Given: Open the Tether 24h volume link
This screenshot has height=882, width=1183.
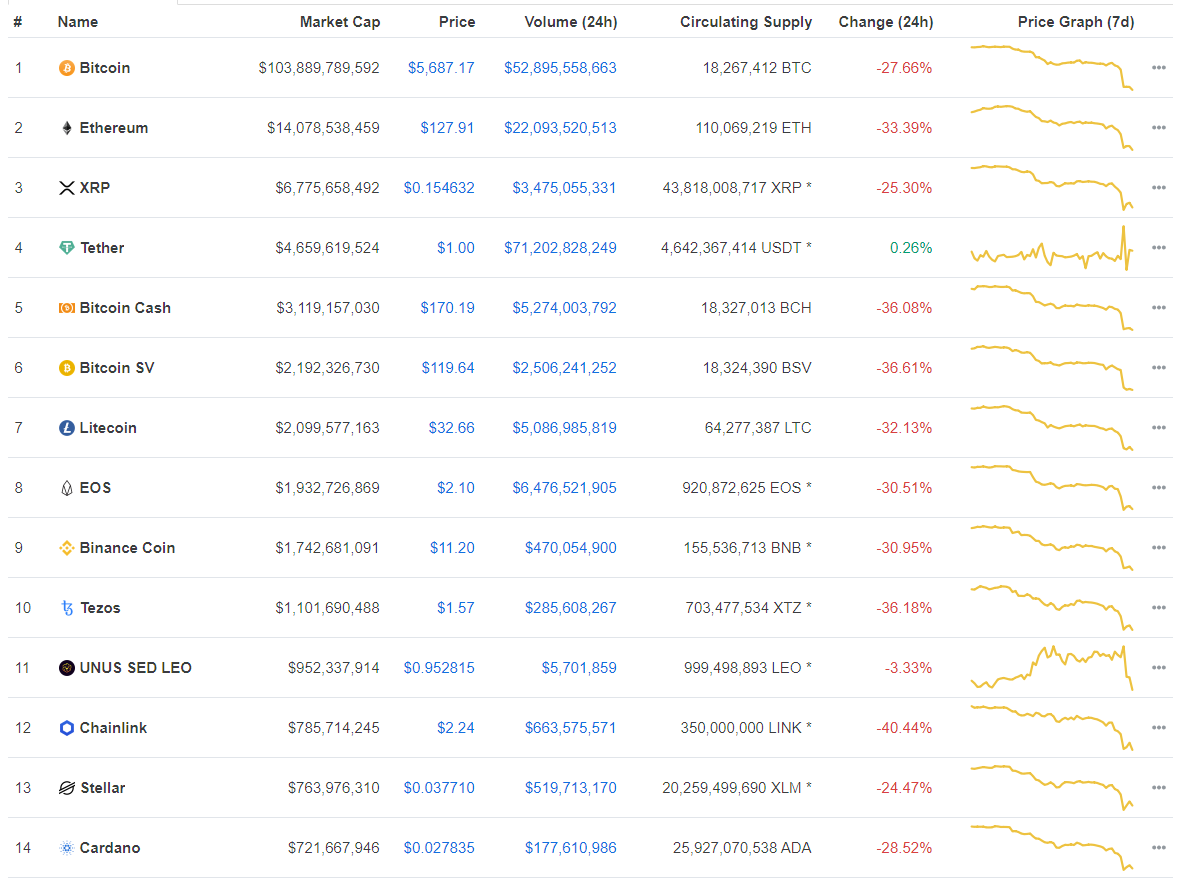Looking at the screenshot, I should (560, 248).
